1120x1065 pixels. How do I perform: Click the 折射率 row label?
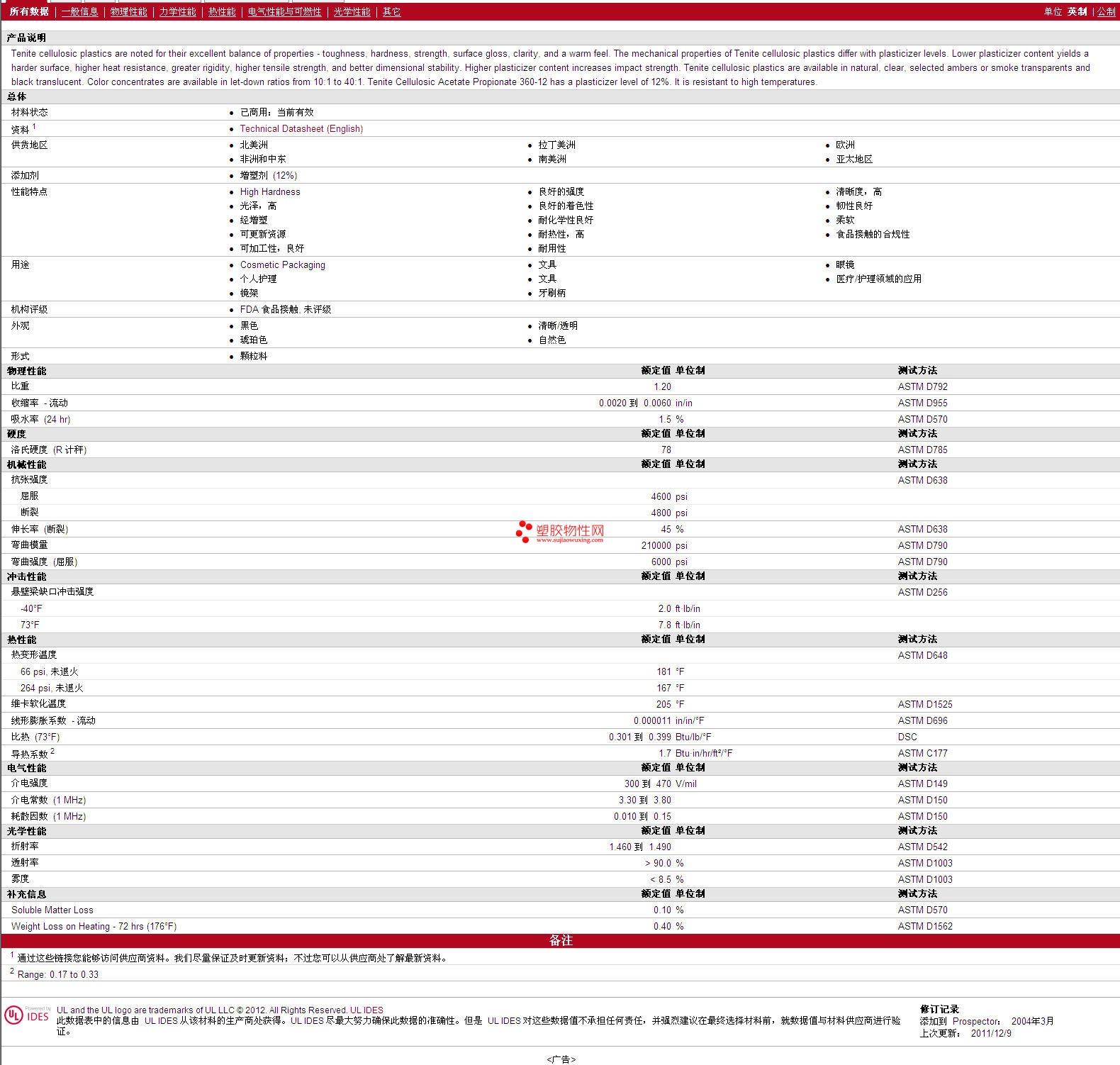click(25, 846)
